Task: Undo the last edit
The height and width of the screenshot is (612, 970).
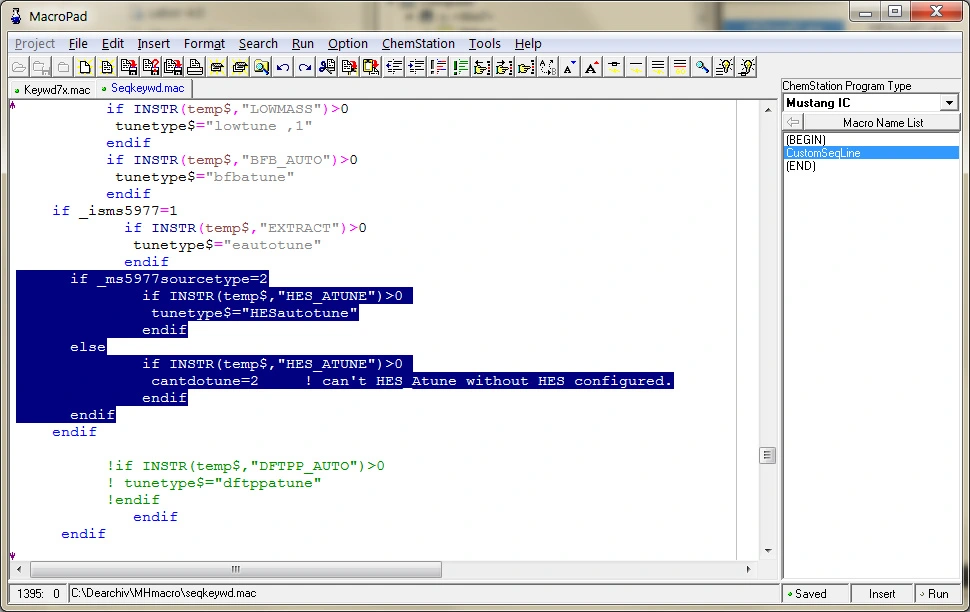Action: [x=283, y=67]
